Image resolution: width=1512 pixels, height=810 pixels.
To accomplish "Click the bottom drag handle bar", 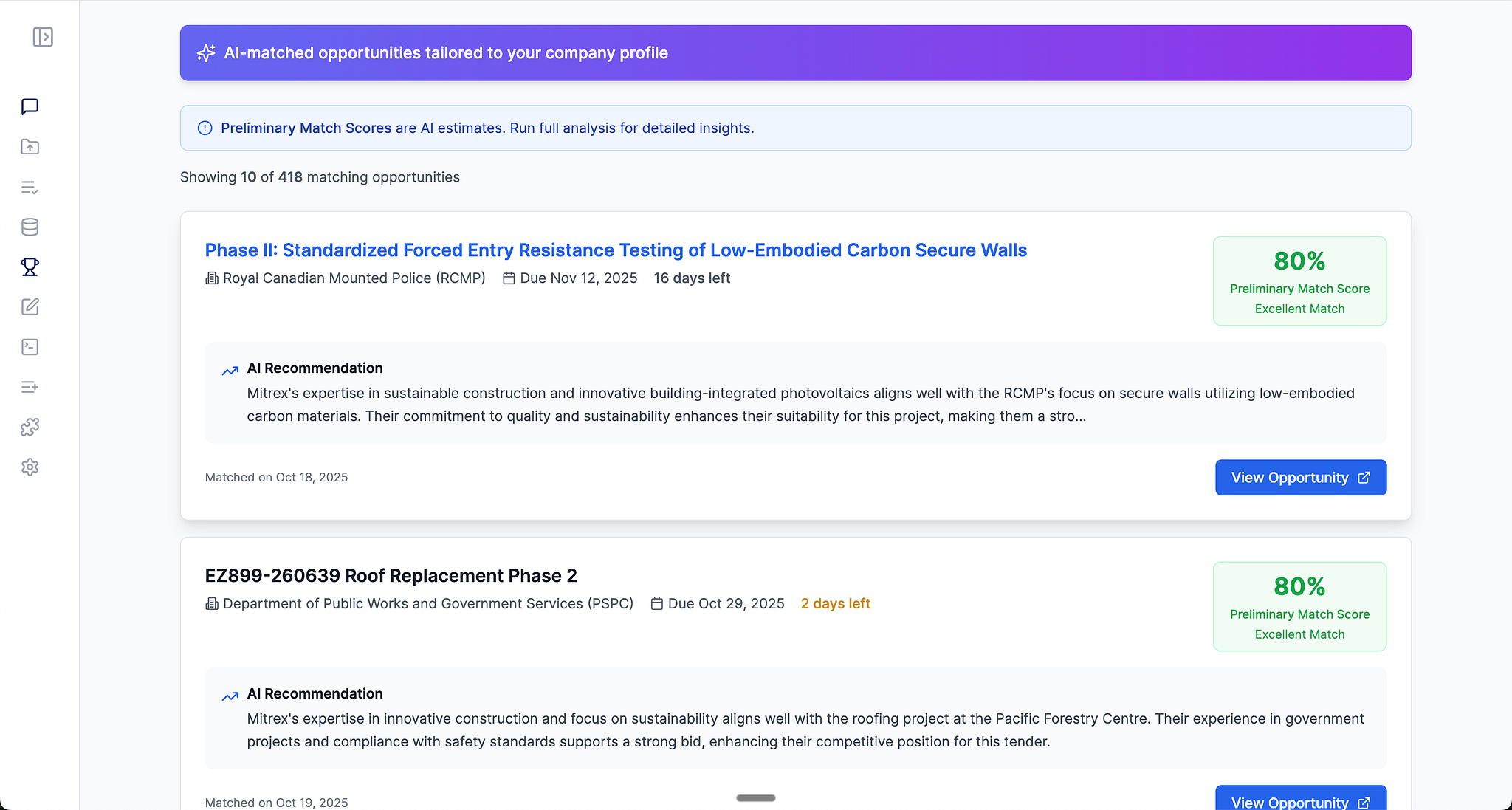I will (x=755, y=798).
